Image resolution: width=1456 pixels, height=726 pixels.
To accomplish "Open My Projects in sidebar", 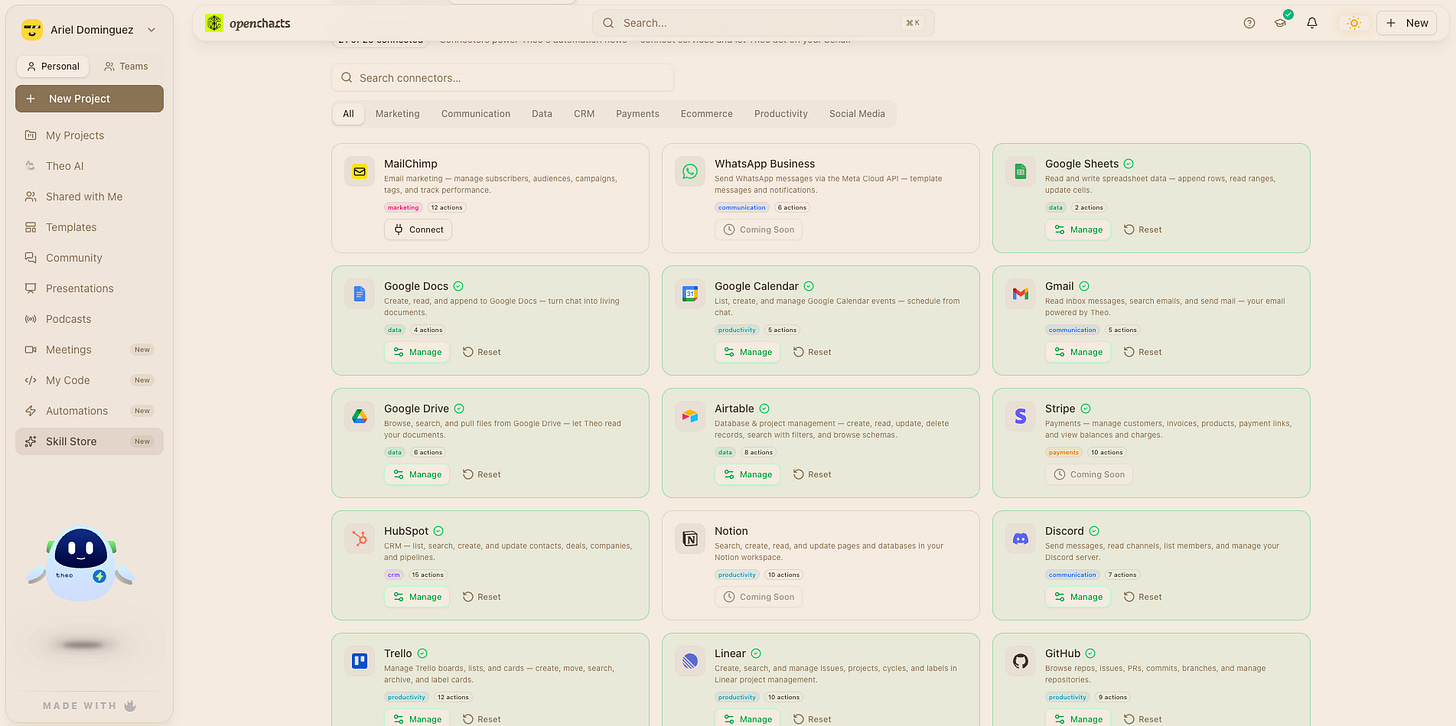I will pyautogui.click(x=89, y=135).
